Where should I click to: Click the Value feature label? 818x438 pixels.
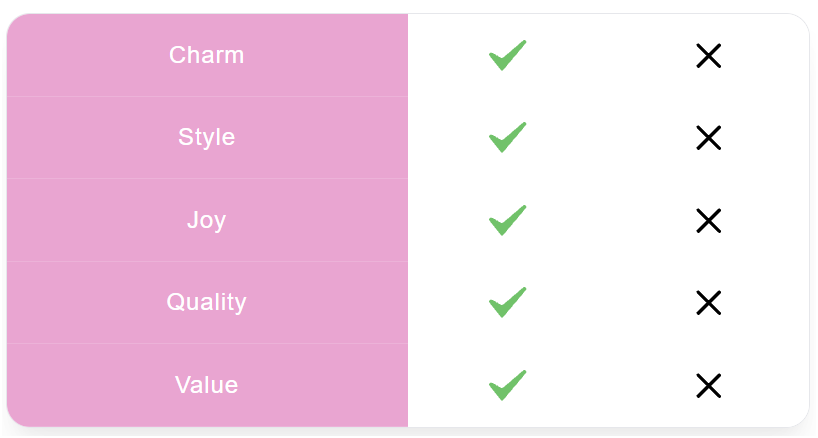pos(206,384)
